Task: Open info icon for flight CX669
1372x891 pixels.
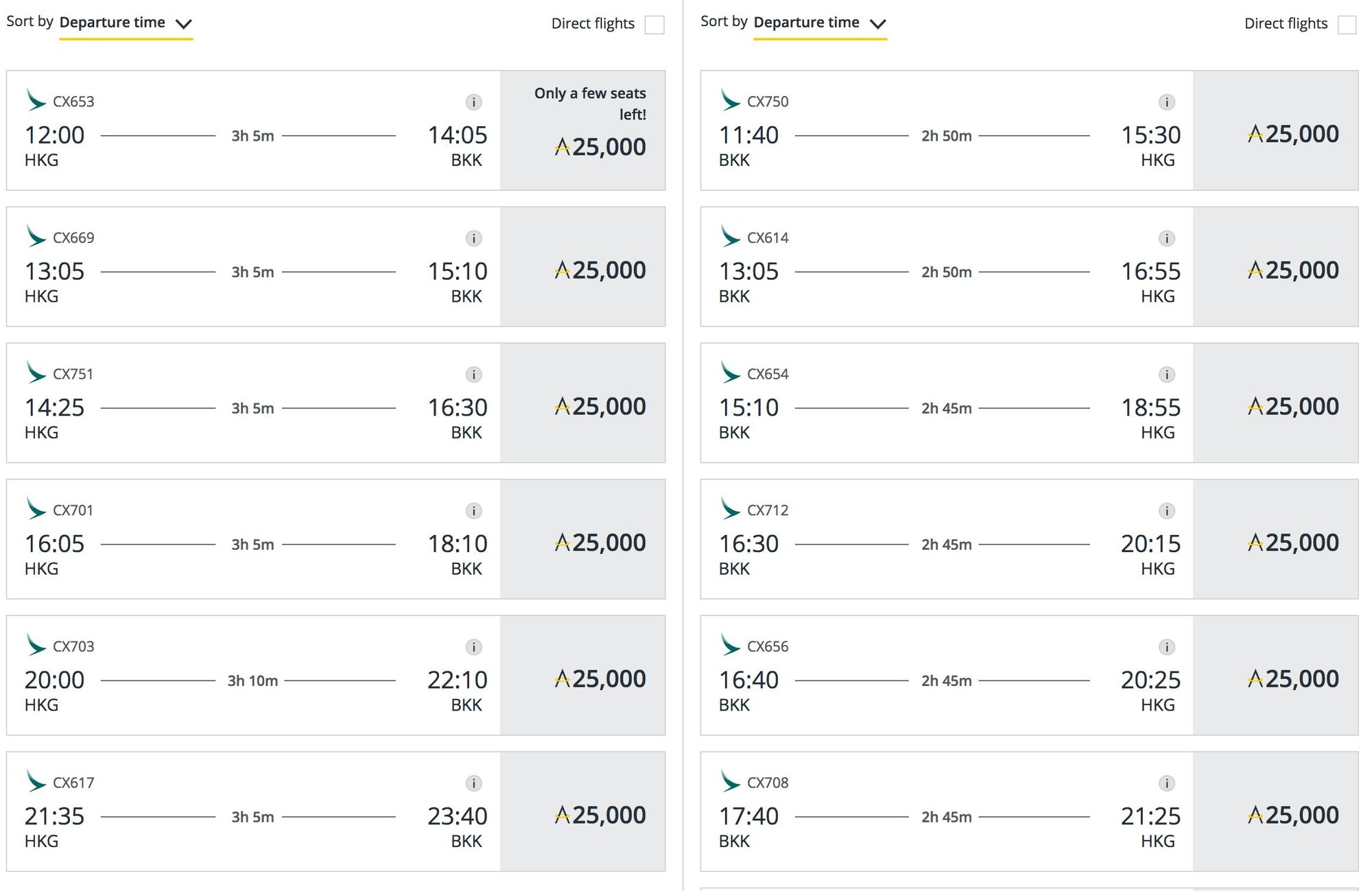Action: [473, 239]
